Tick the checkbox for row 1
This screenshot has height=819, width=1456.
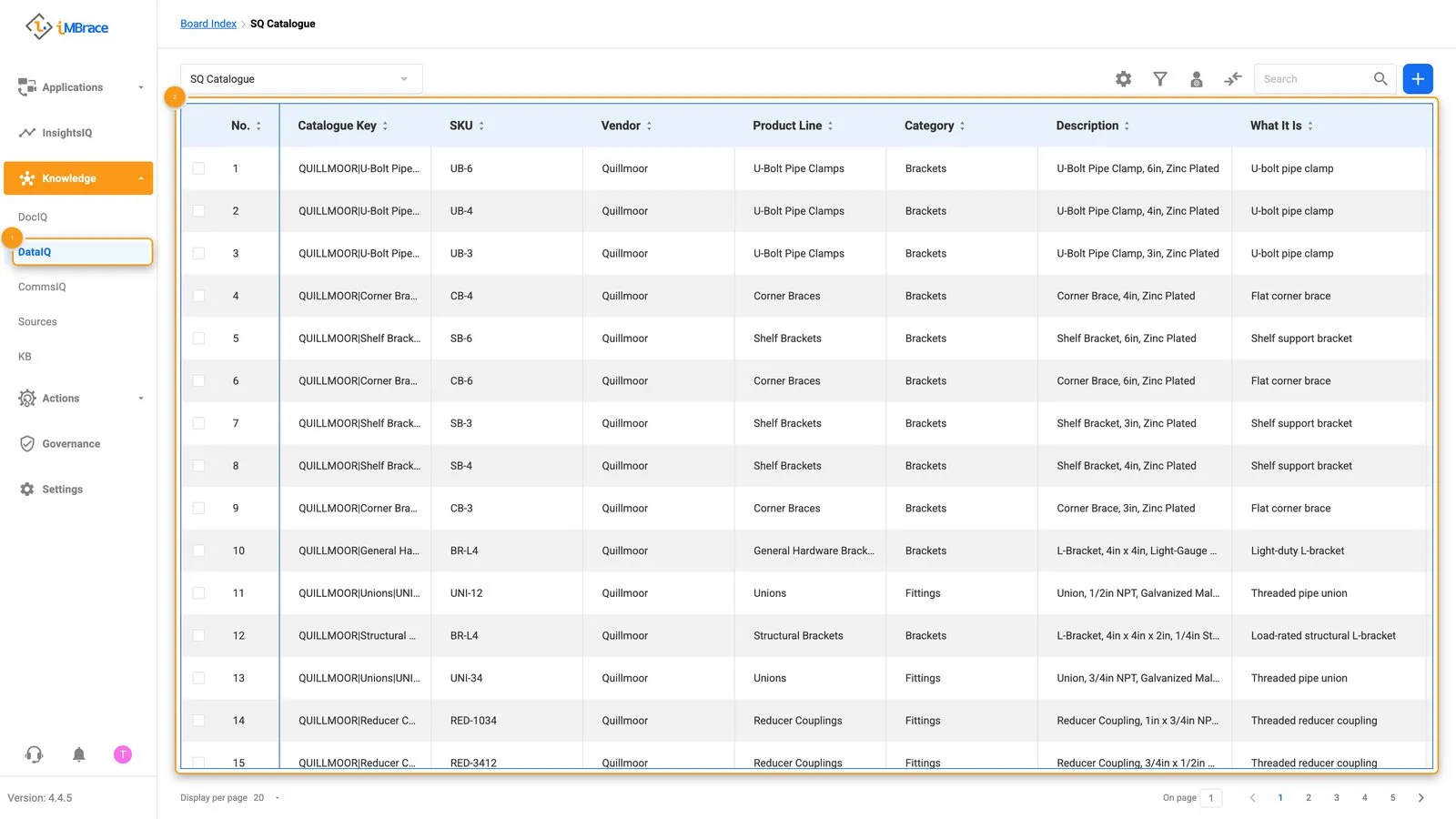pyautogui.click(x=198, y=168)
